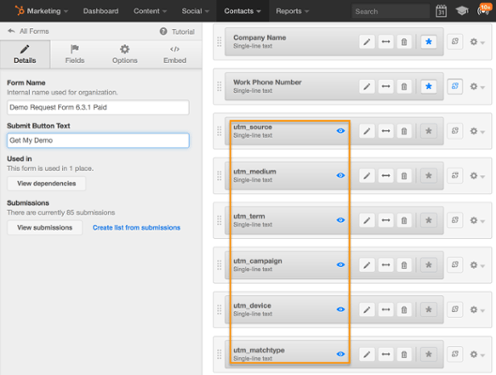The image size is (496, 375).
Task: Delete the utm_matchtype field
Action: pyautogui.click(x=404, y=354)
